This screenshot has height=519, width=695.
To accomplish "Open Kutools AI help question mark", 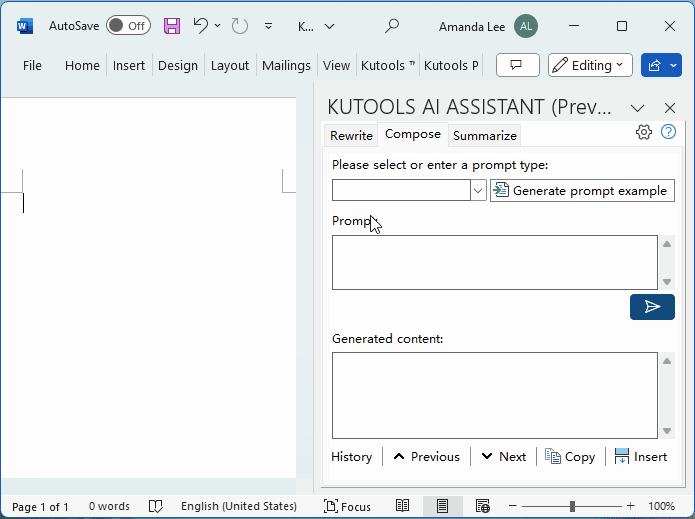I will (669, 132).
